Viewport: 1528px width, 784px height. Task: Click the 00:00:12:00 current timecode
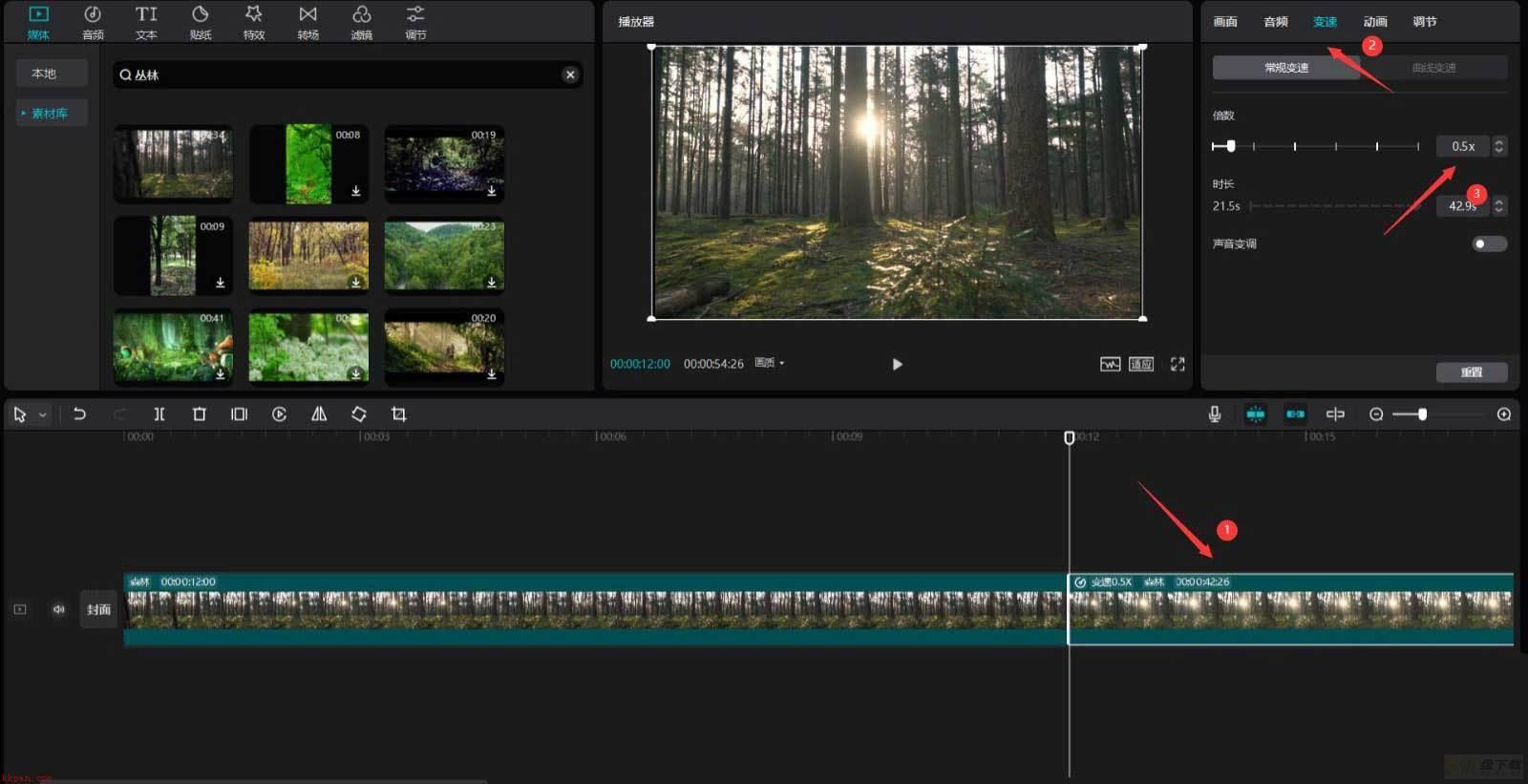(640, 364)
